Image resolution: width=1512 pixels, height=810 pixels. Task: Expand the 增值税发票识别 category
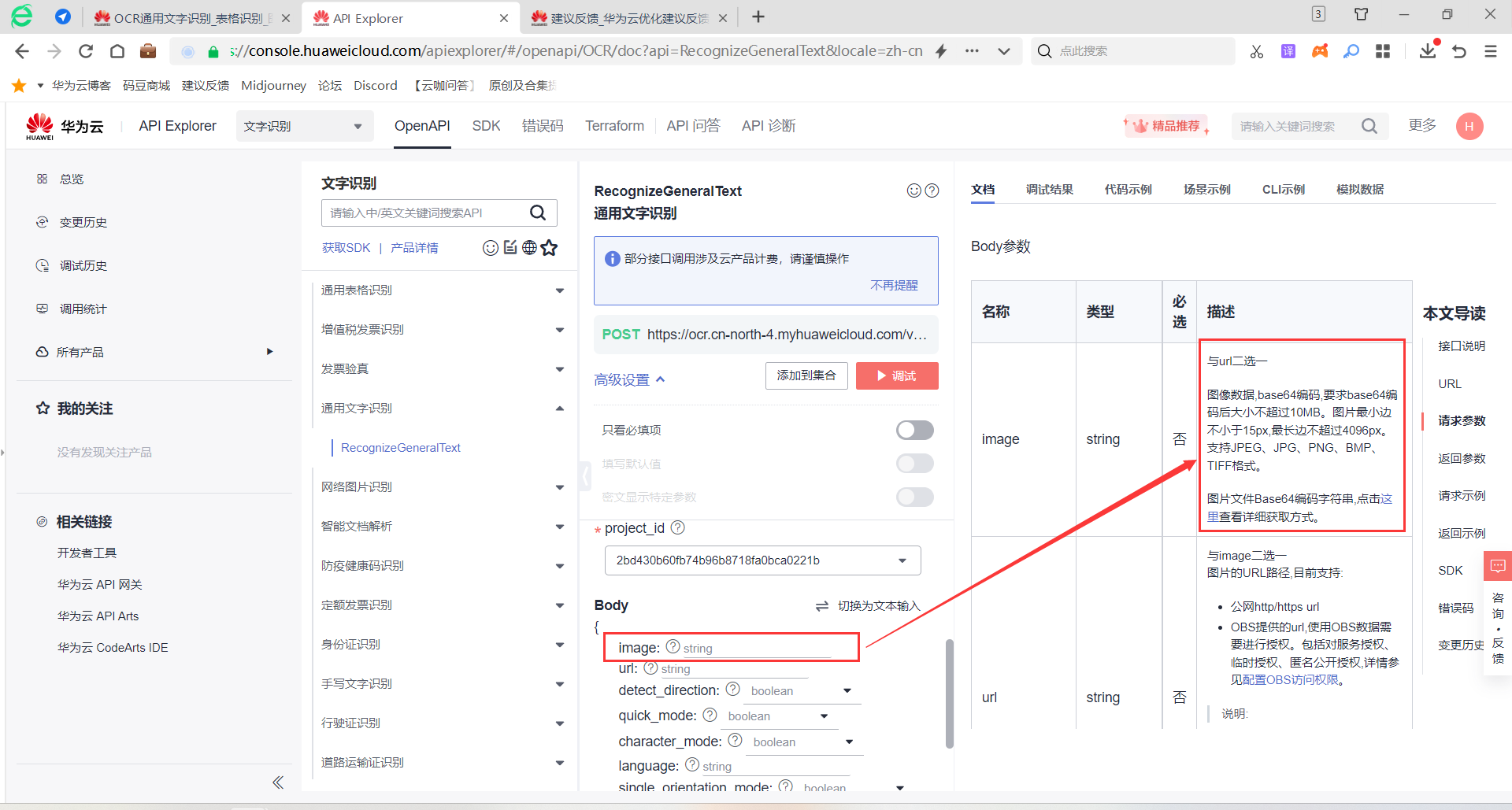pyautogui.click(x=560, y=330)
